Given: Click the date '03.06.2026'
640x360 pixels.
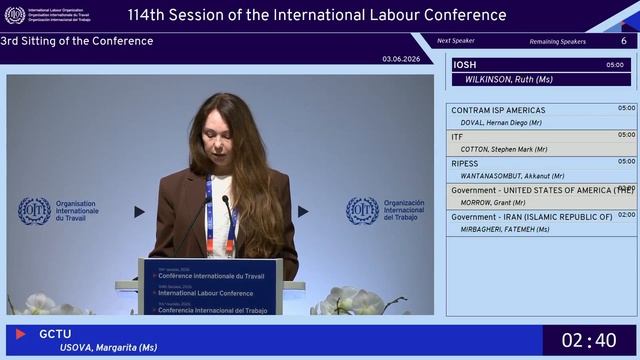Looking at the screenshot, I should 401,59.
